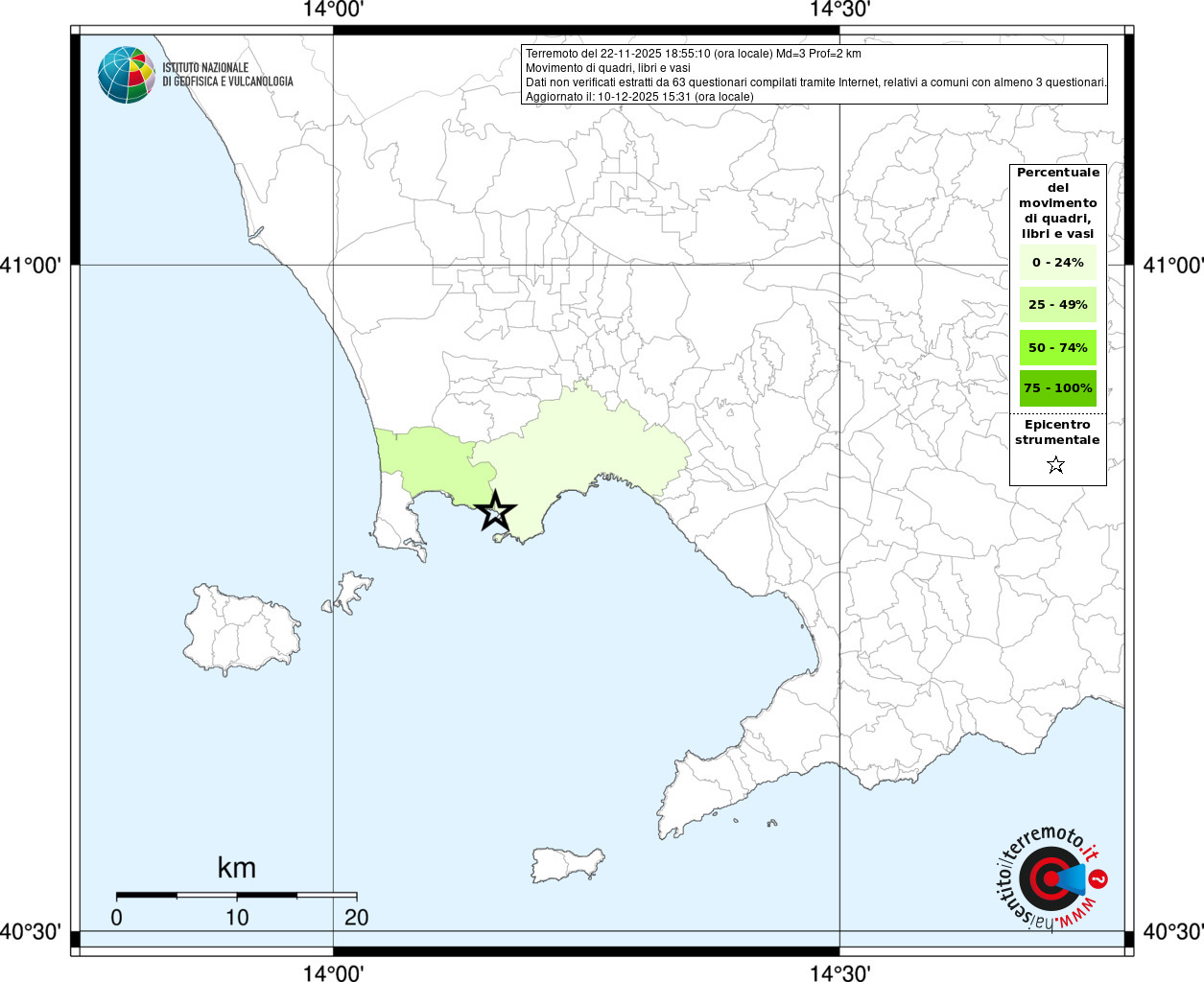The width and height of the screenshot is (1204, 982).
Task: Click the large island of Ischia
Action: tap(241, 630)
